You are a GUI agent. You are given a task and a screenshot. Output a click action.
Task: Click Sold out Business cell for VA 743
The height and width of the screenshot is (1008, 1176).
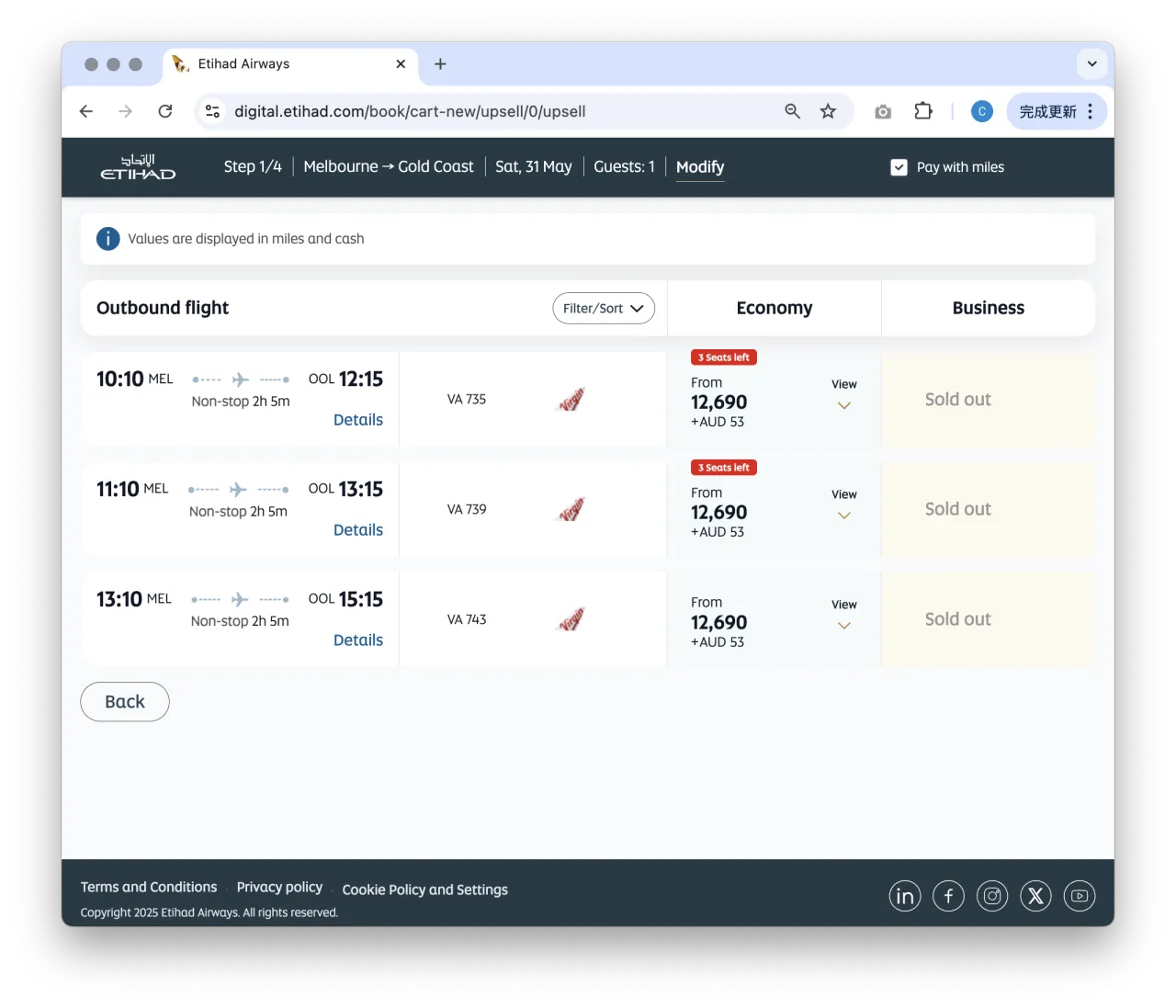(989, 619)
